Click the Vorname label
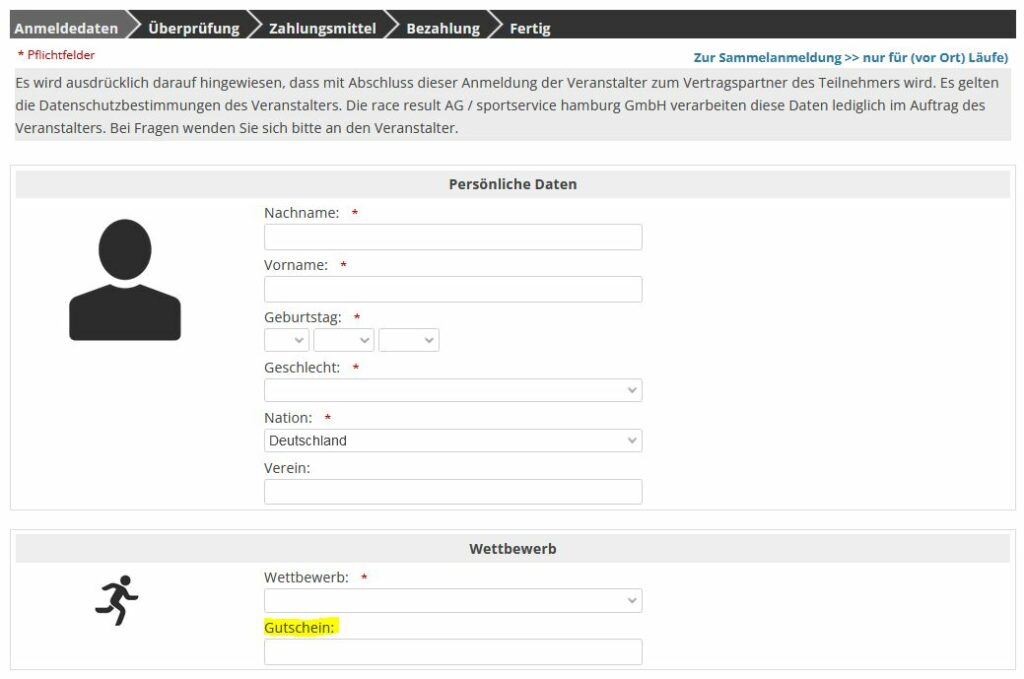 (296, 265)
